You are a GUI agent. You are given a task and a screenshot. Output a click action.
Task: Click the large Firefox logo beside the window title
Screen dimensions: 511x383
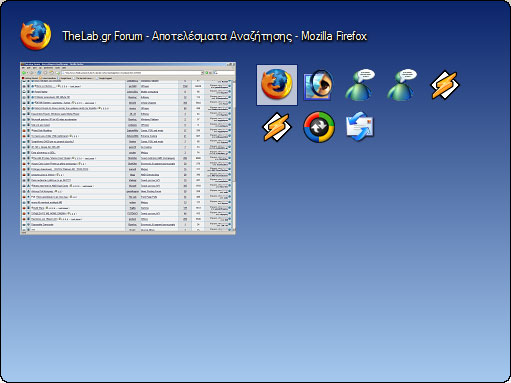(x=36, y=35)
